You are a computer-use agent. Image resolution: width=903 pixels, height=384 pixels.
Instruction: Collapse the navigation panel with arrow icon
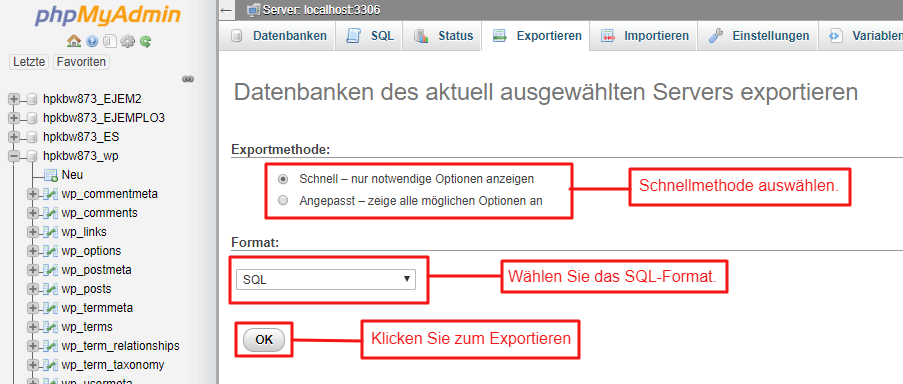[x=227, y=10]
